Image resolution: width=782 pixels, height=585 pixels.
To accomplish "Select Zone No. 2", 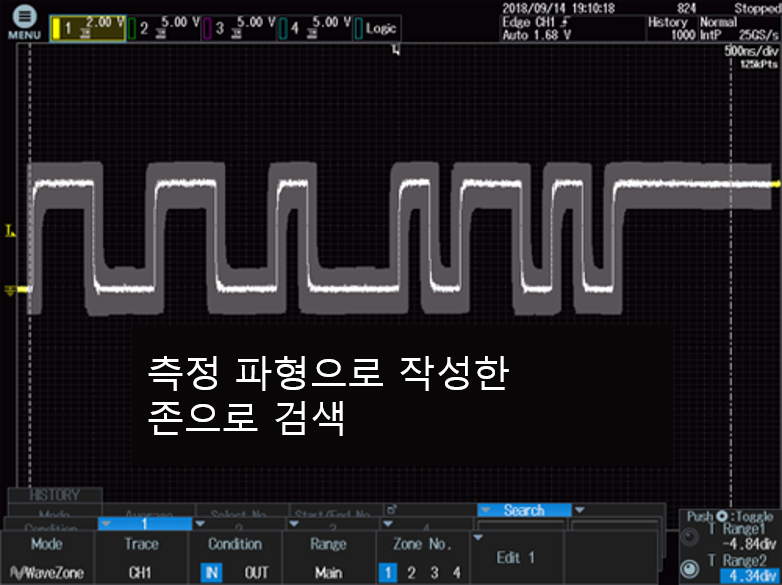I will (x=411, y=573).
